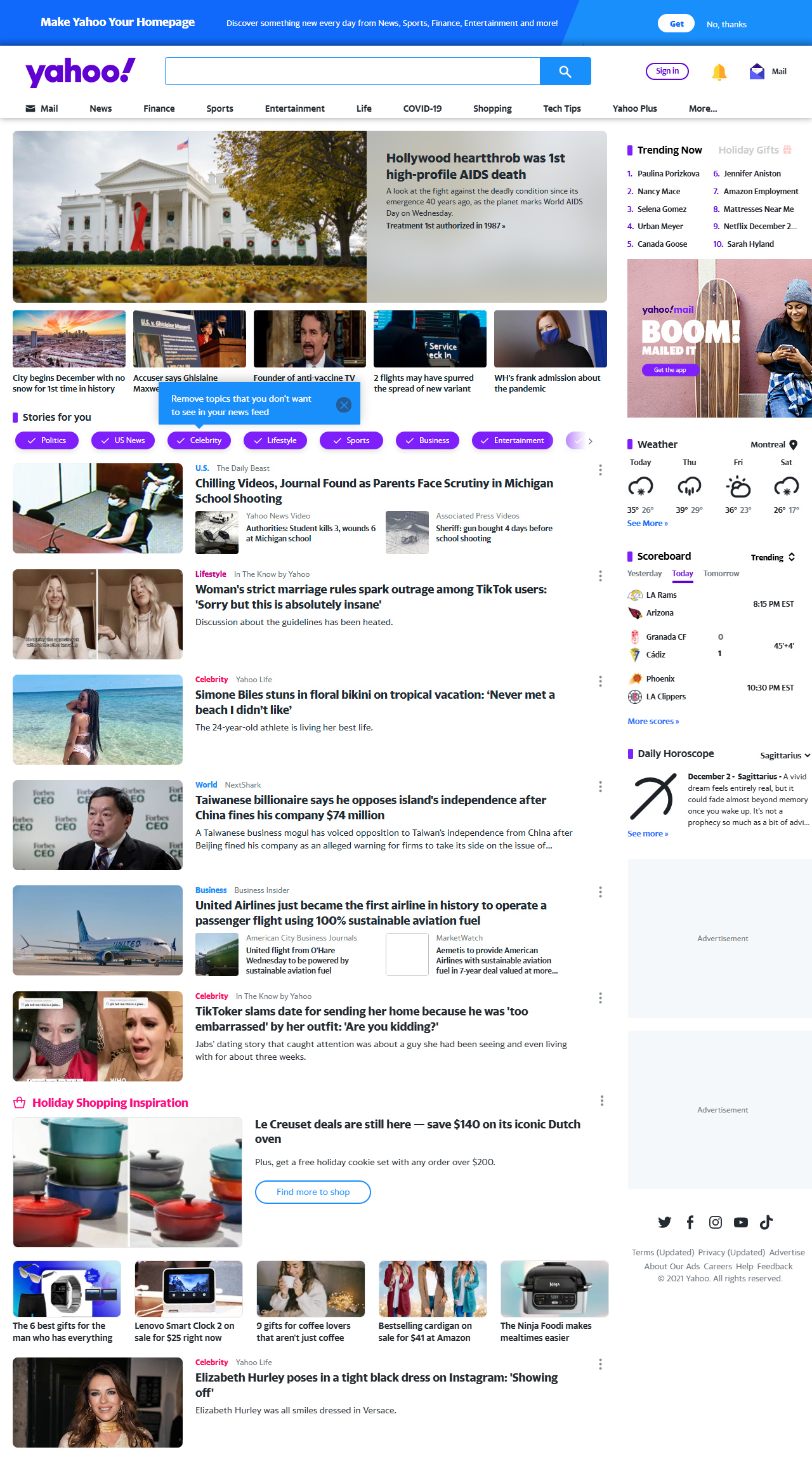Open Yahoo's Facebook page icon

(x=690, y=1222)
